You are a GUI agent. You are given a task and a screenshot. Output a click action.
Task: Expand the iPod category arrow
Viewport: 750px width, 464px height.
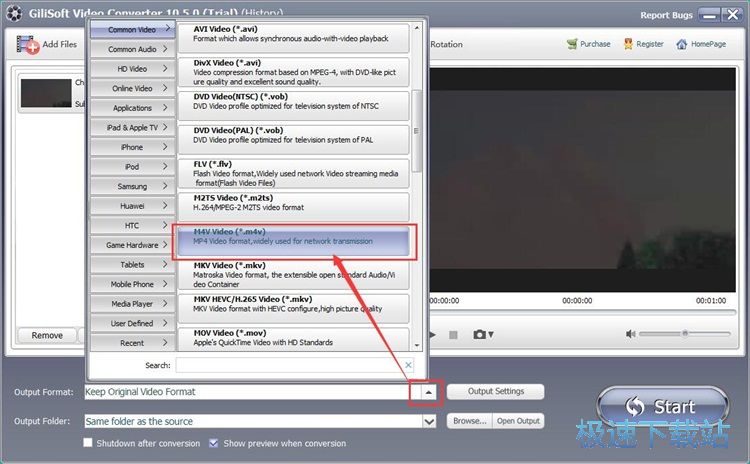coord(165,166)
